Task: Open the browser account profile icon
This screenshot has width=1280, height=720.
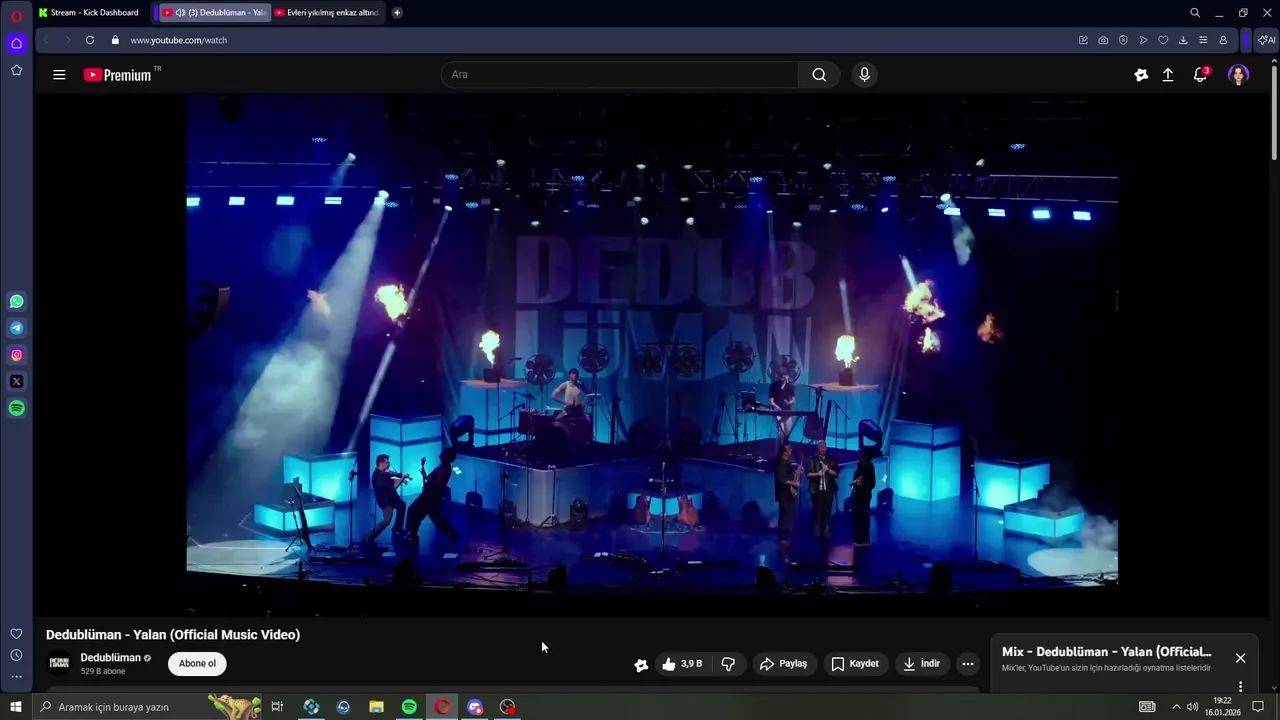Action: 1223,40
